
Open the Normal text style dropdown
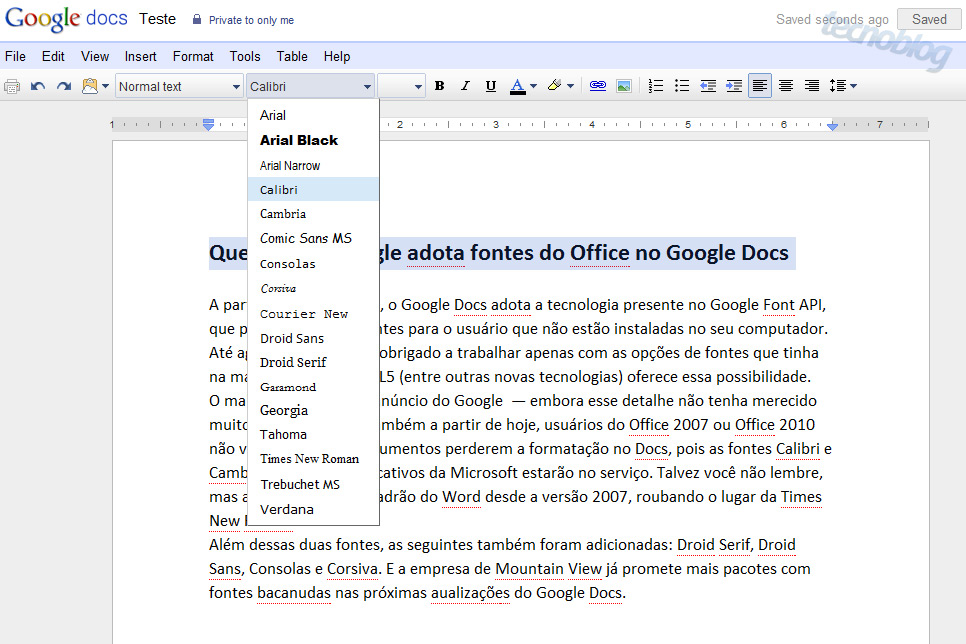179,86
